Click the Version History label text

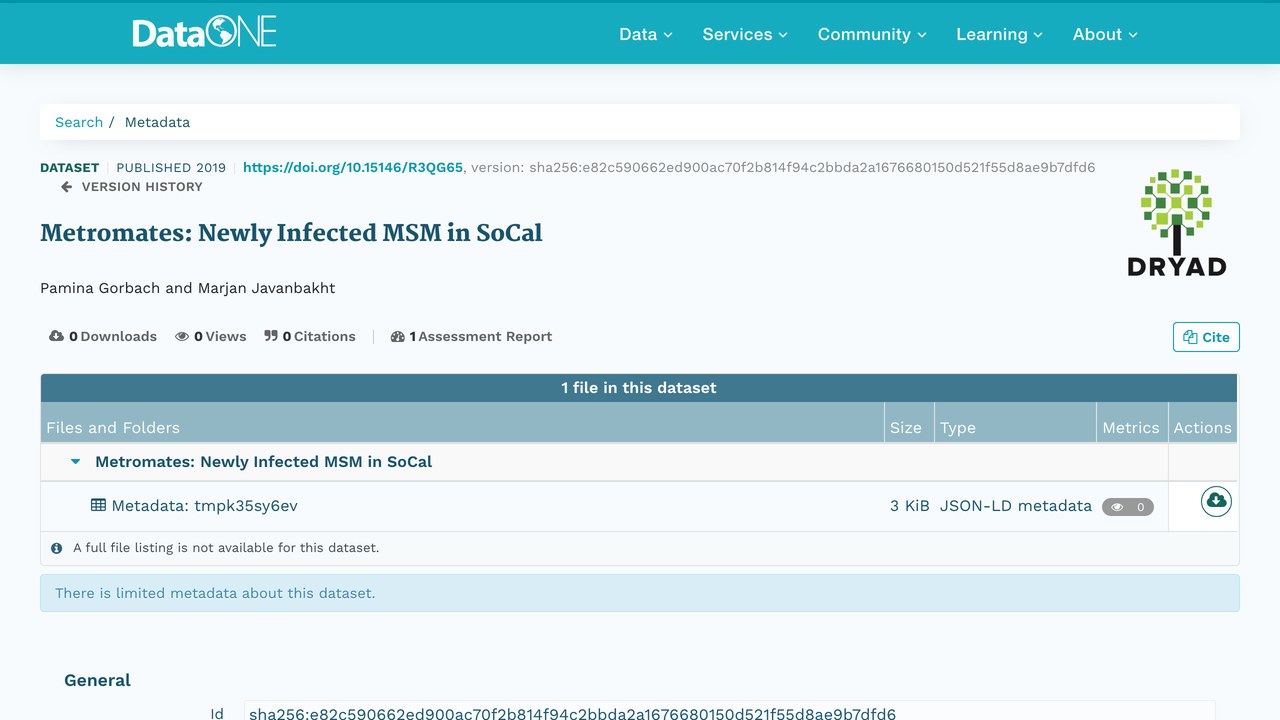point(142,187)
